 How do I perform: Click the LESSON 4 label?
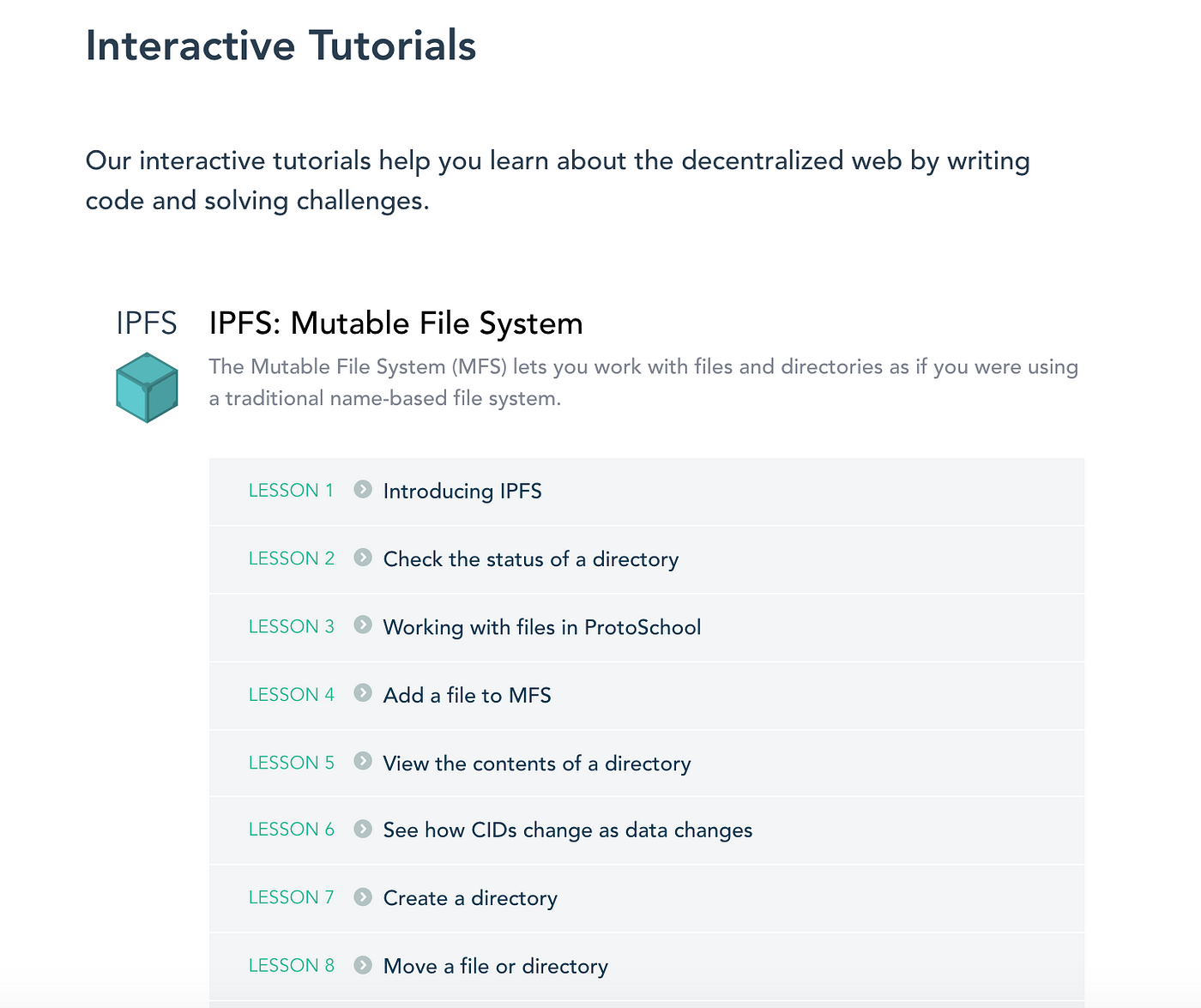tap(292, 694)
